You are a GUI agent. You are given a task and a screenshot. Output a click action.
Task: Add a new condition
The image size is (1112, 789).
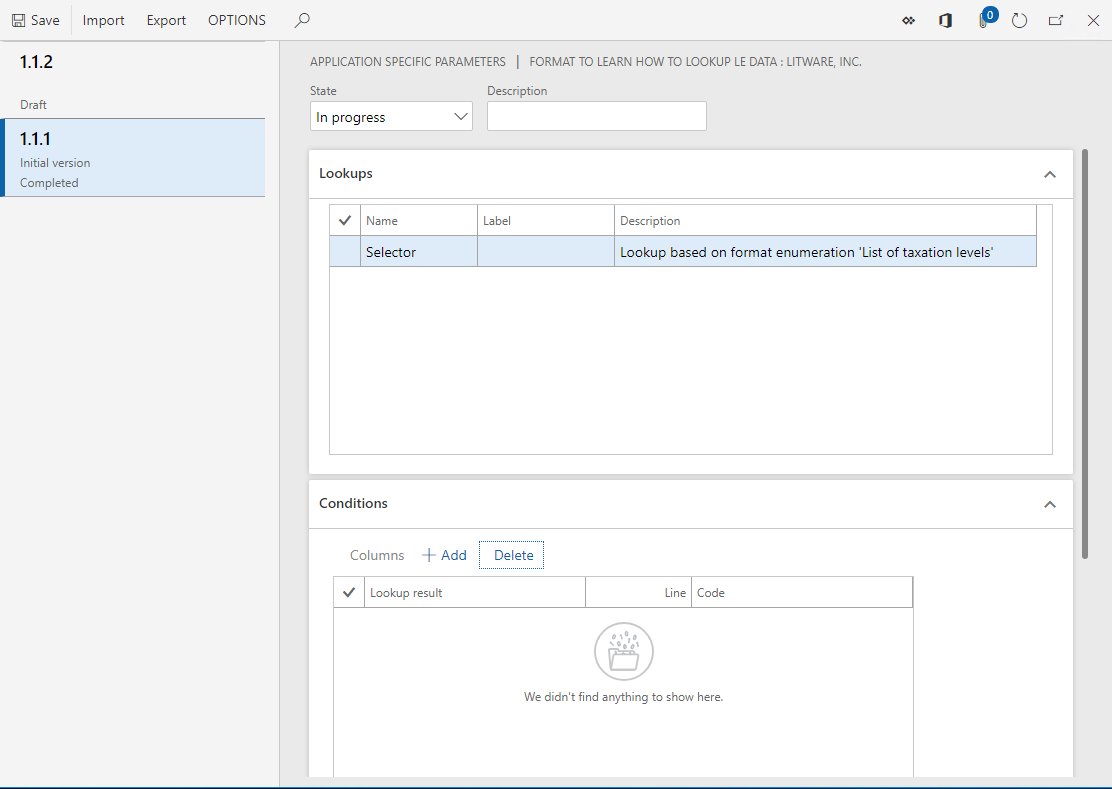[x=445, y=555]
